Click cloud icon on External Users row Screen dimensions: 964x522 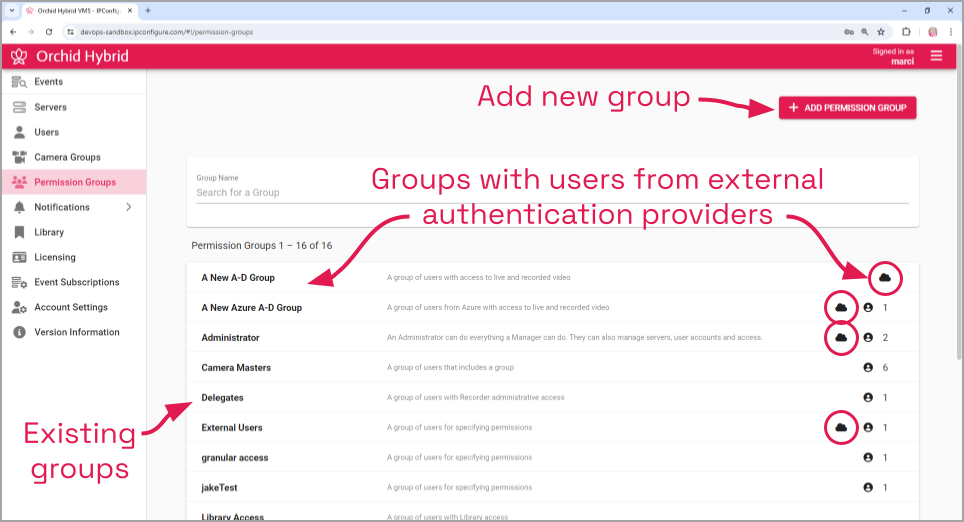tap(841, 427)
